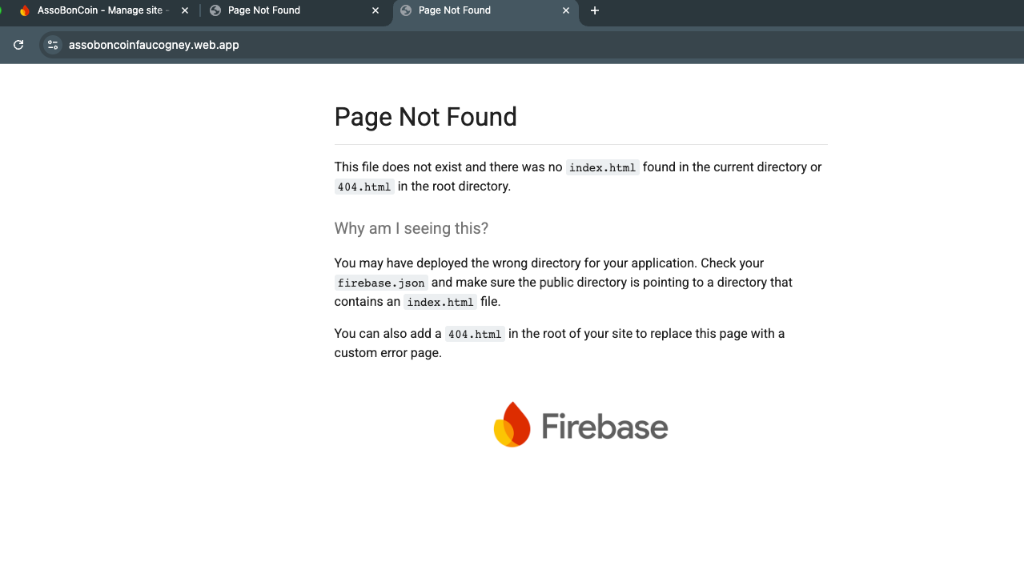The width and height of the screenshot is (1024, 579).
Task: Close the active Page Not Found tab
Action: [566, 11]
